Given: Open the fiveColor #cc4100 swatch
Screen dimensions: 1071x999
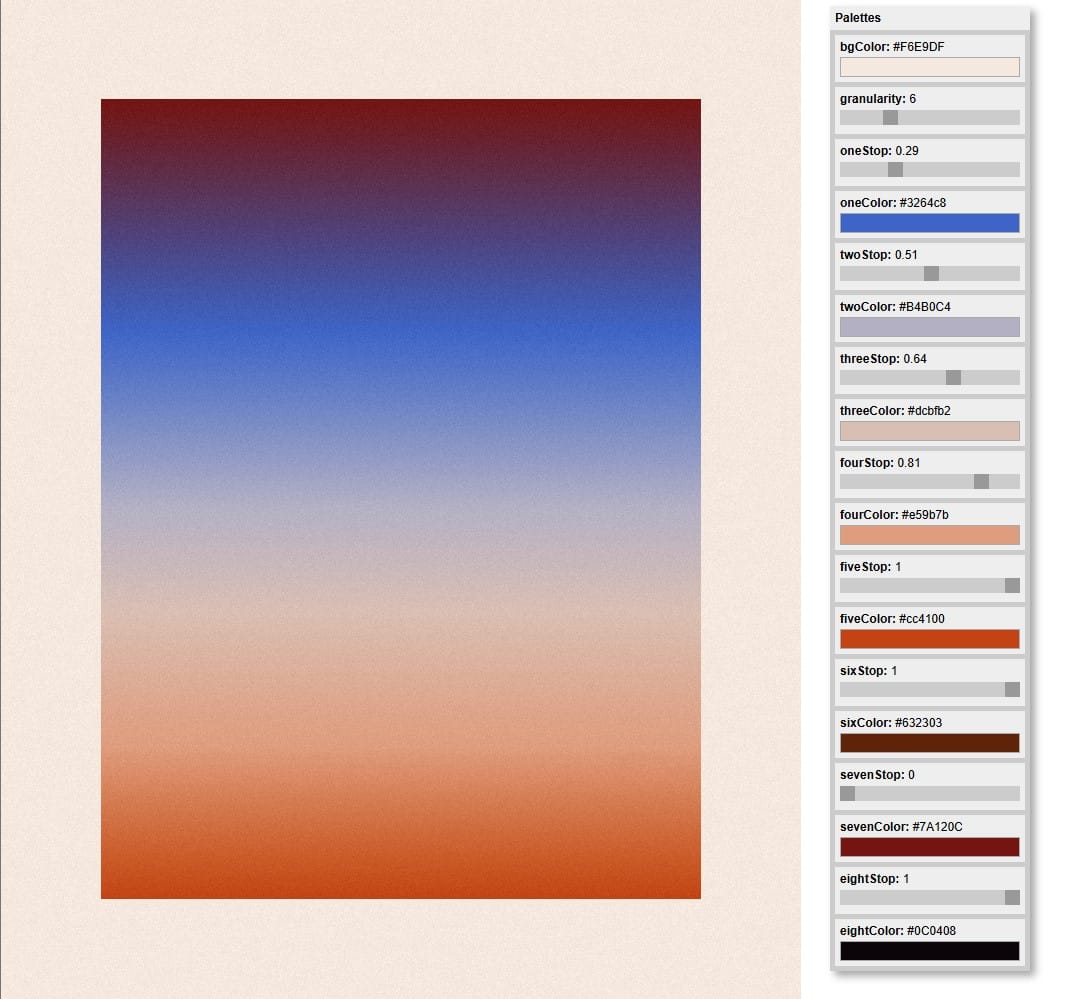Looking at the screenshot, I should [x=930, y=638].
